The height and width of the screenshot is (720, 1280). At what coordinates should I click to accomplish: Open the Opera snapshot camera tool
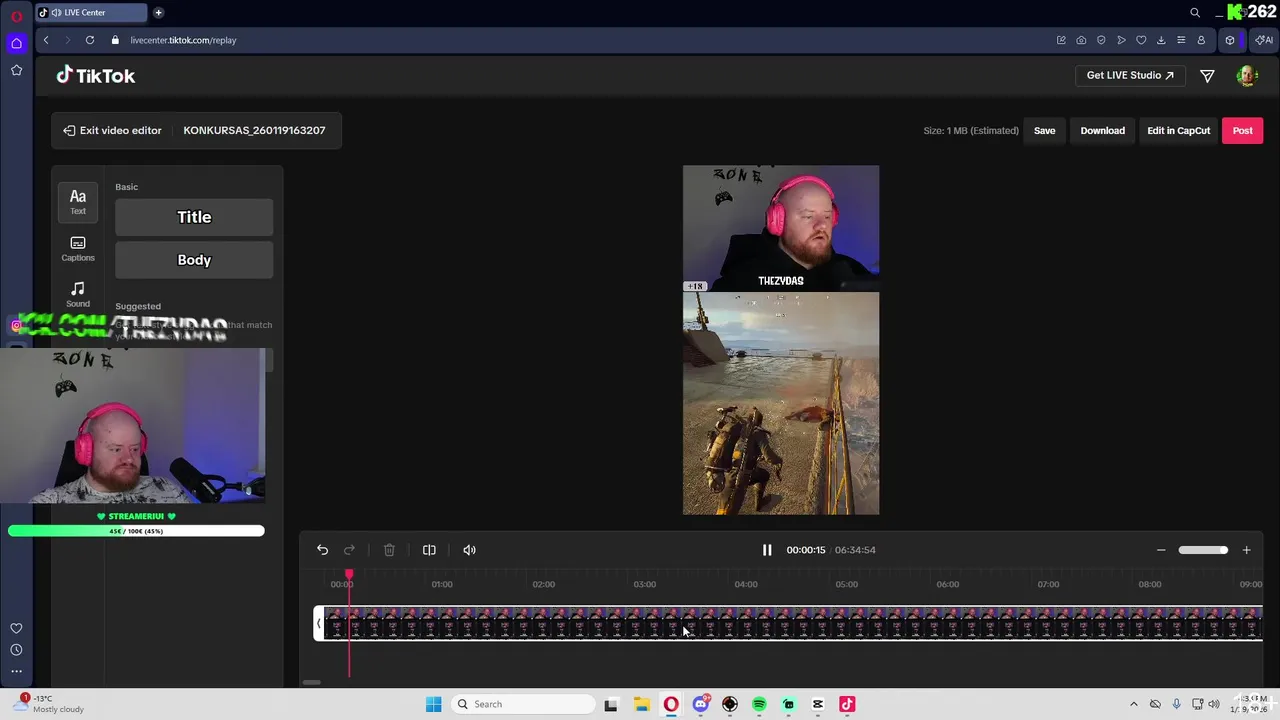(x=1081, y=40)
